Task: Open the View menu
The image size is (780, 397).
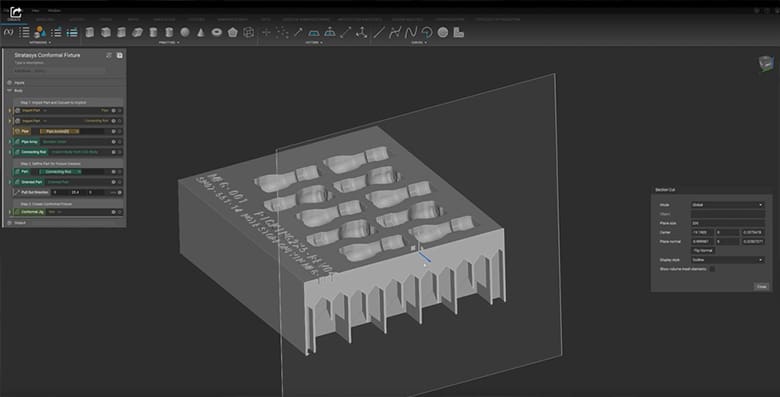Action: point(35,10)
